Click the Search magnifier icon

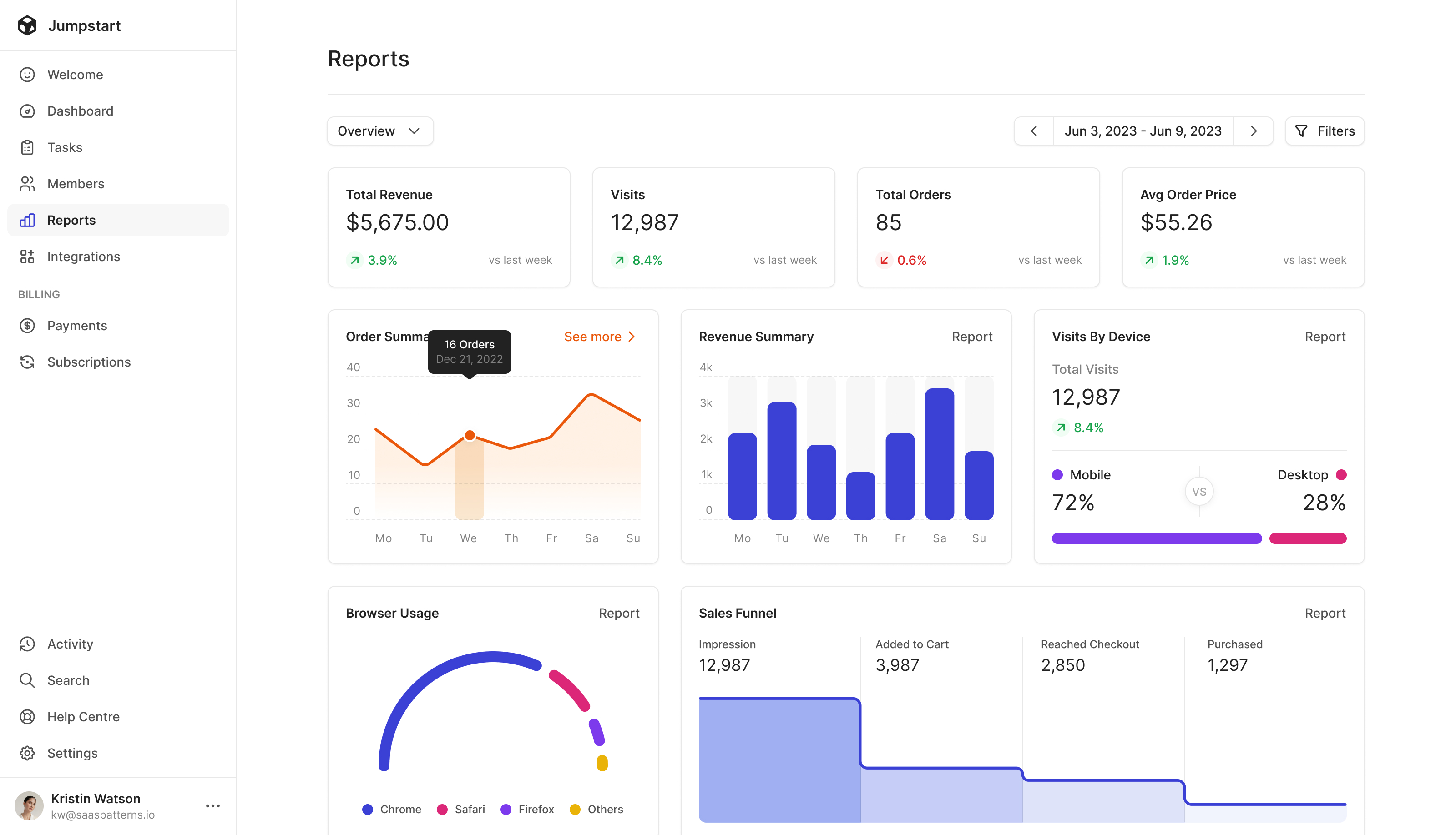click(x=27, y=680)
